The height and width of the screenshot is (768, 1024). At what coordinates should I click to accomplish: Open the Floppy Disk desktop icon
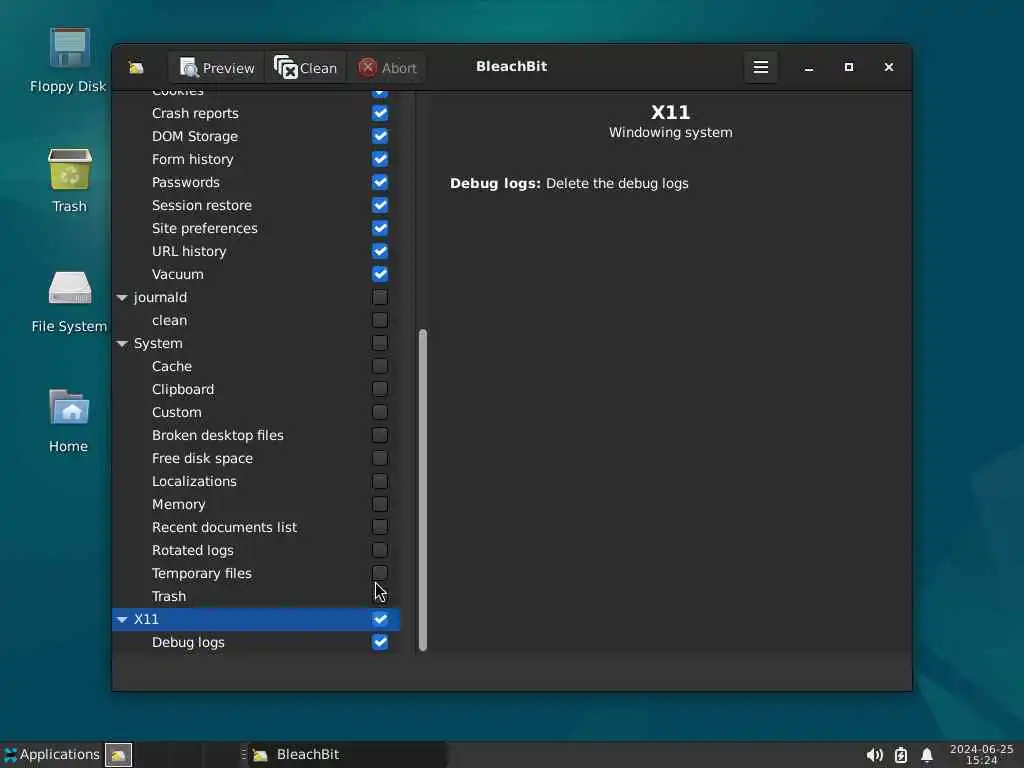(x=69, y=60)
